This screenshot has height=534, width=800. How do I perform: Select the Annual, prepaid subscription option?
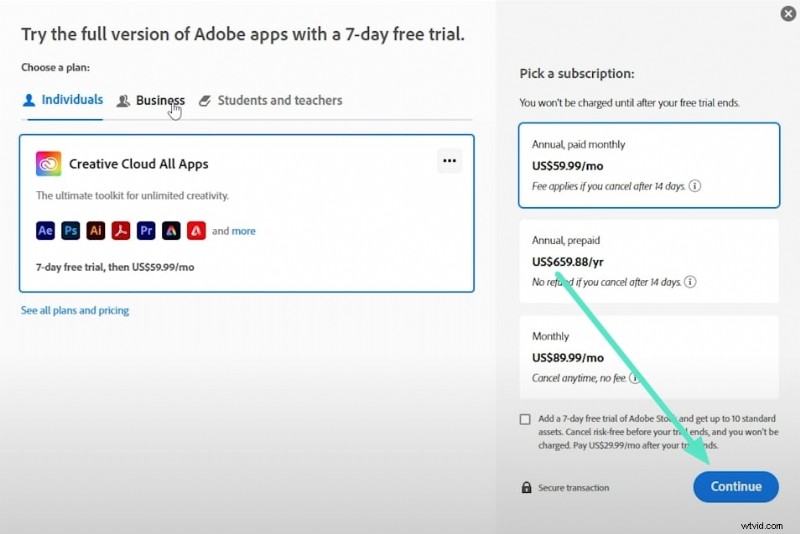click(x=647, y=262)
